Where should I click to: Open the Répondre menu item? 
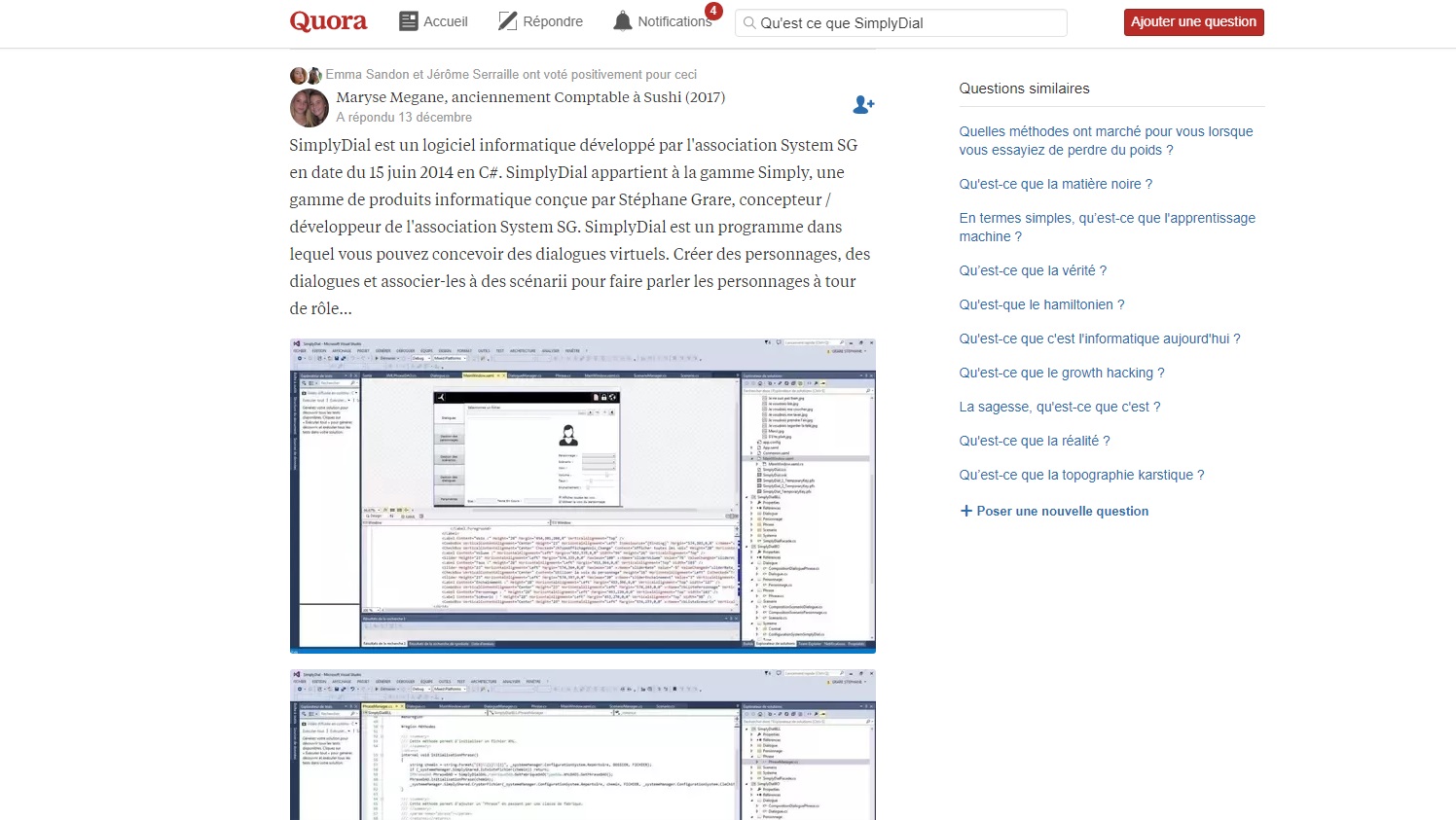541,21
